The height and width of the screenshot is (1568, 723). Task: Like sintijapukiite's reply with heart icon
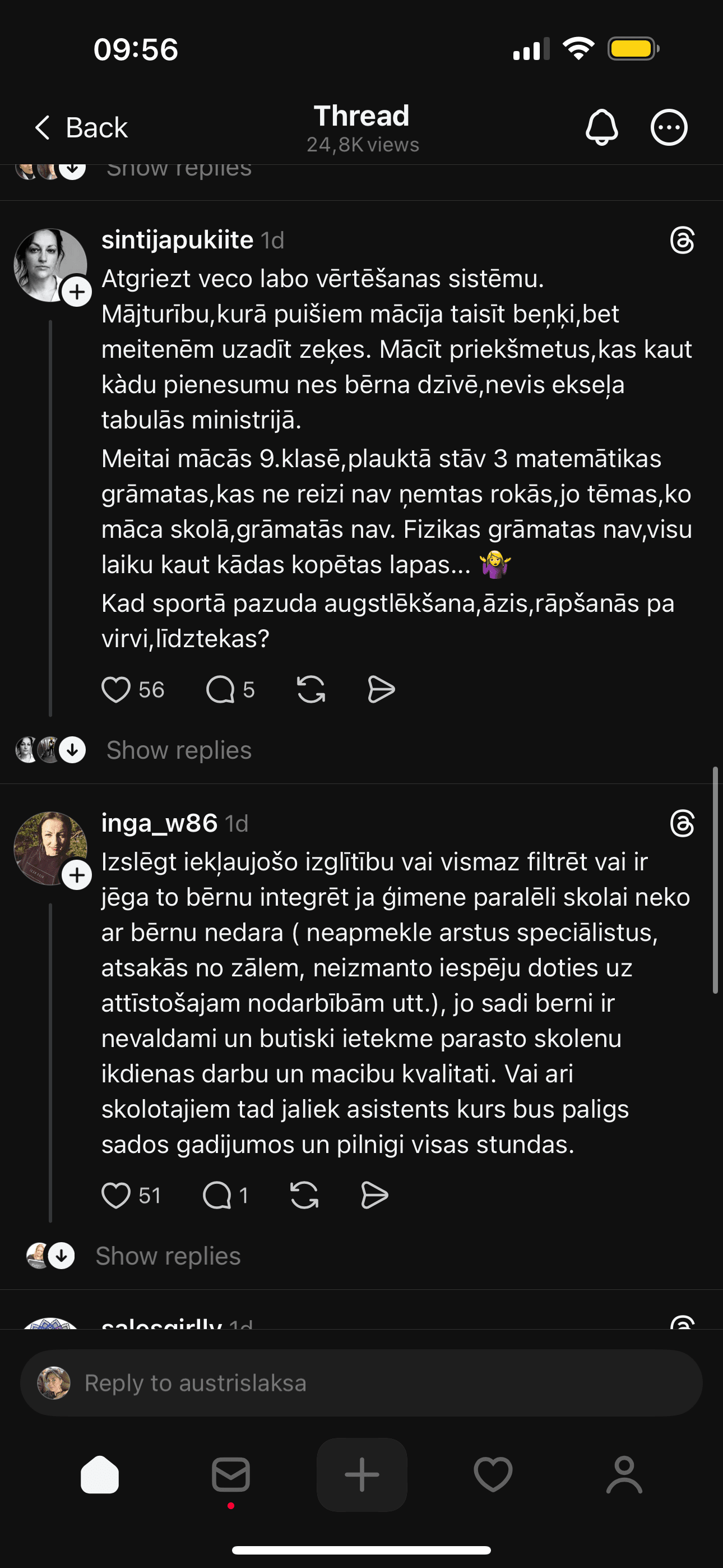[x=115, y=690]
